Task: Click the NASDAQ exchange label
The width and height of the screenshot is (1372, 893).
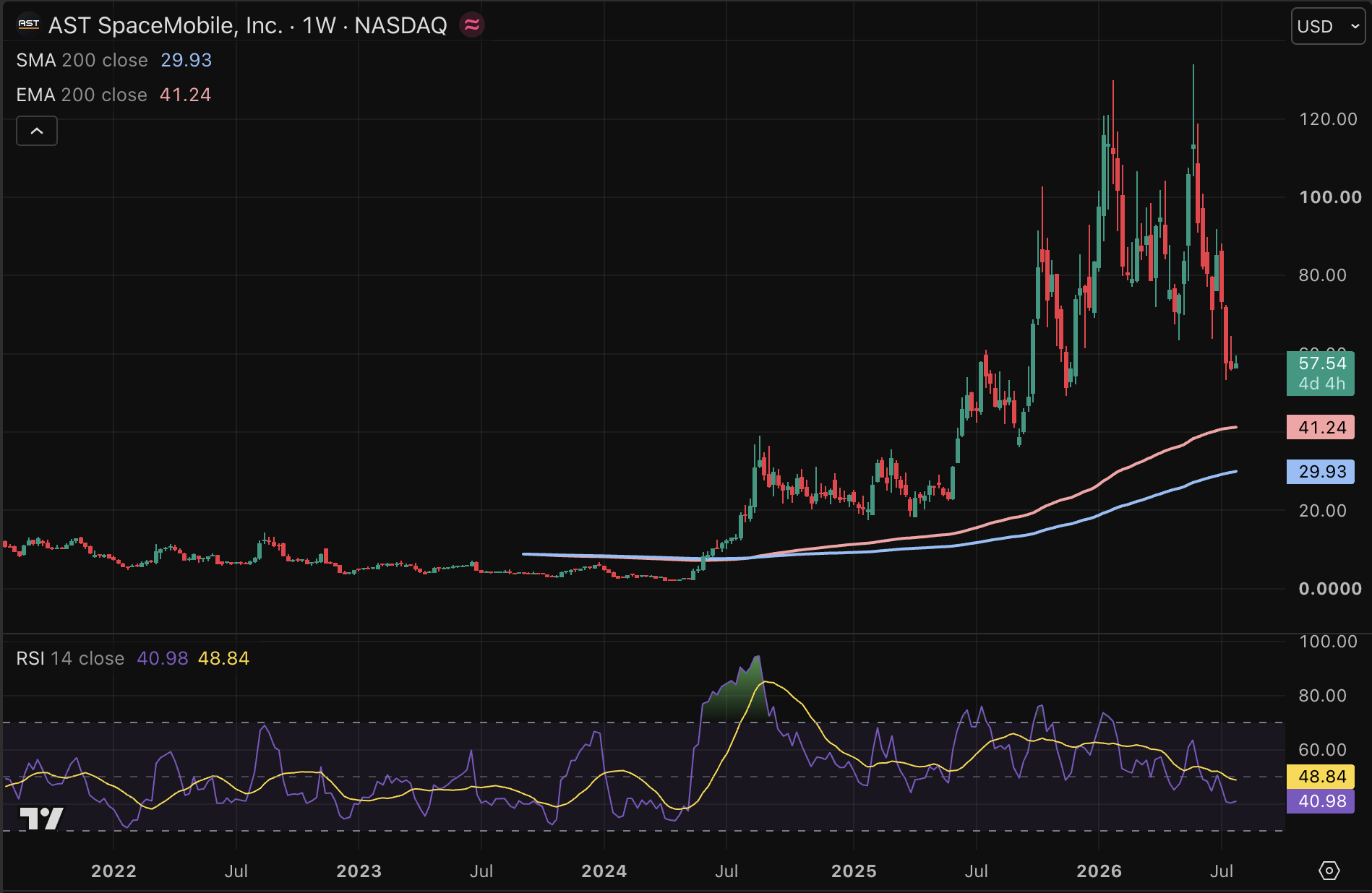Action: [400, 25]
